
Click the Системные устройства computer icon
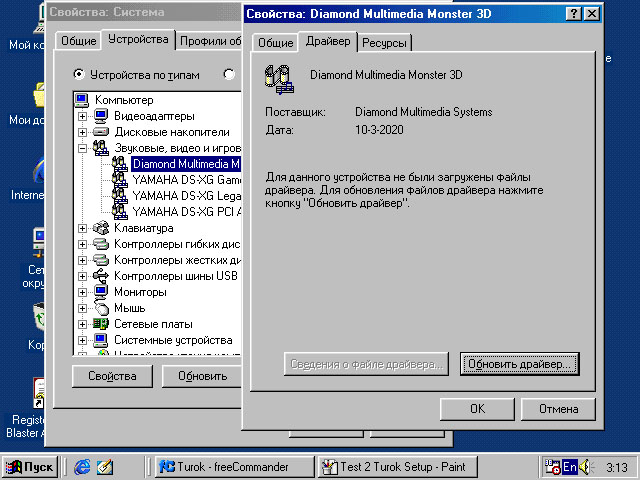[101, 340]
